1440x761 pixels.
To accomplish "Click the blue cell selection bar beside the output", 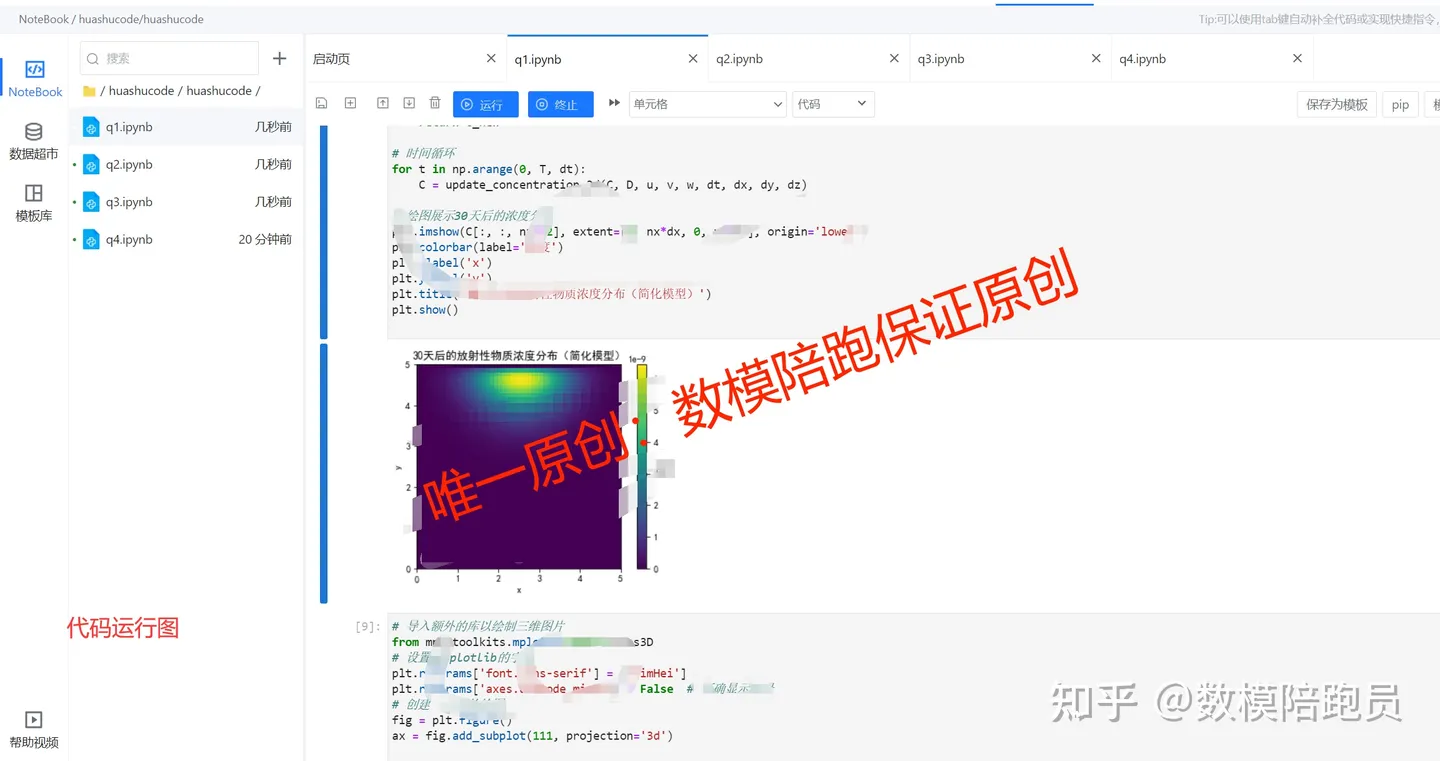I will pos(324,473).
